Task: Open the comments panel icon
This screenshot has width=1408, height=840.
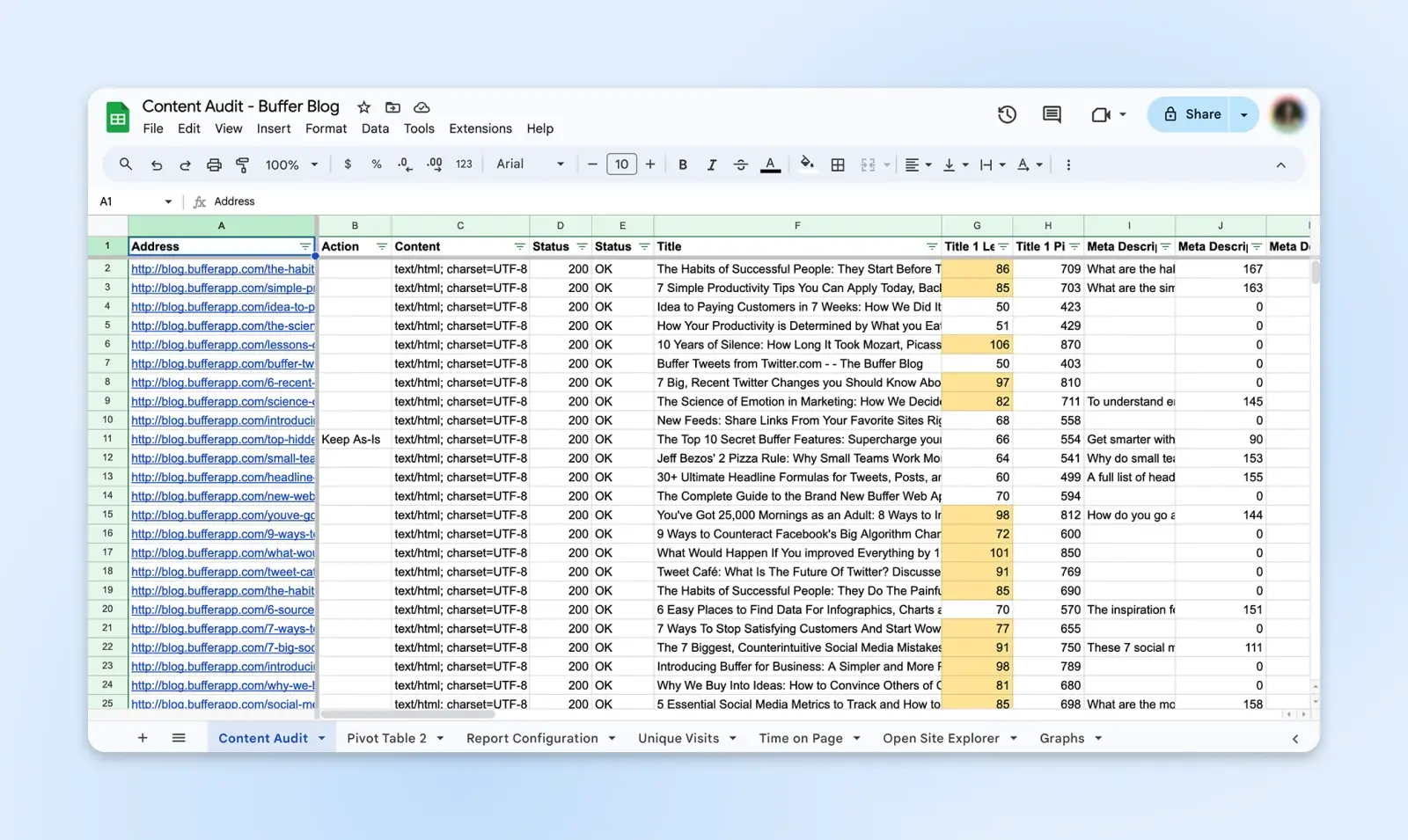Action: pos(1052,114)
